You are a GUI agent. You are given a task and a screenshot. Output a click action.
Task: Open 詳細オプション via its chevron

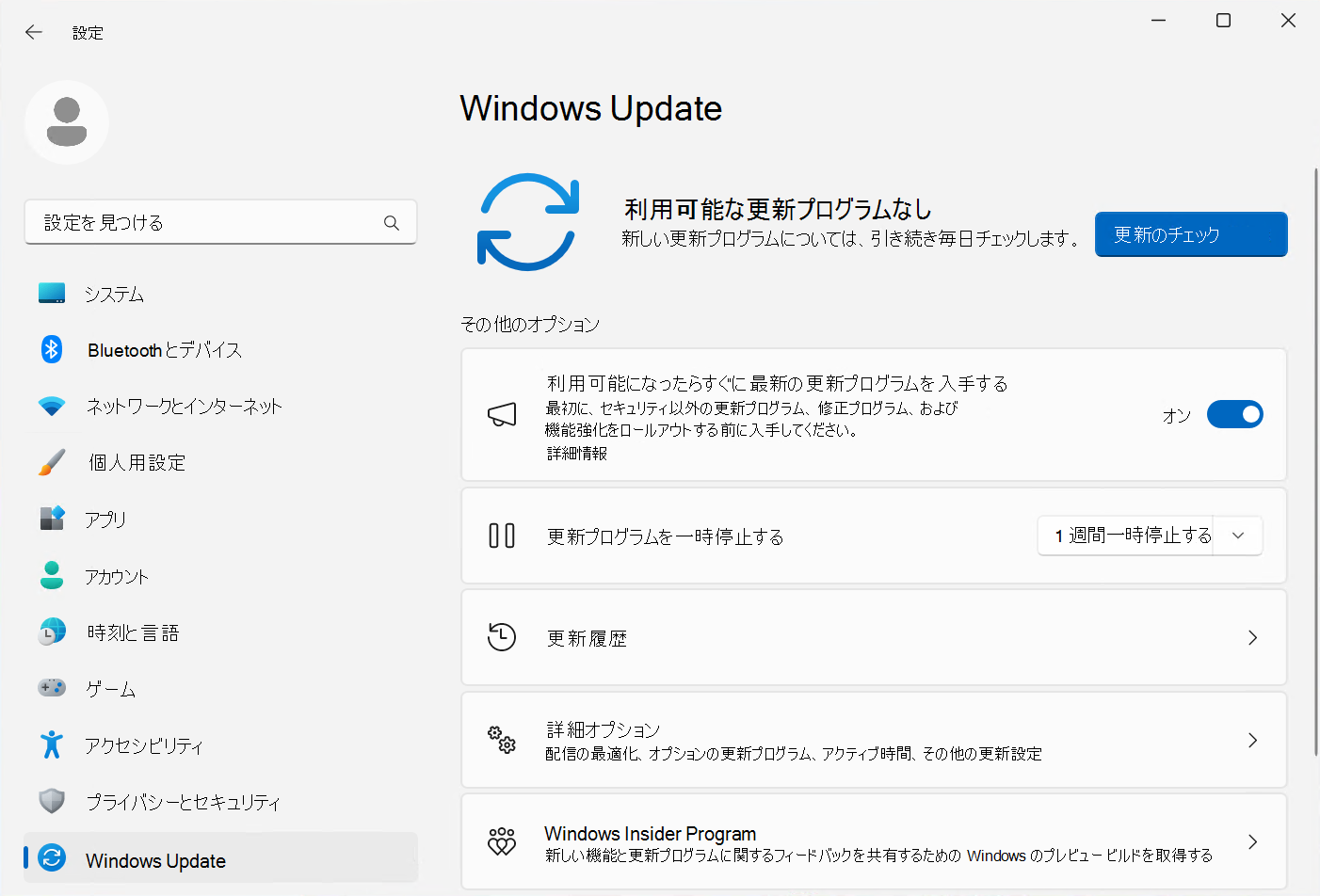[x=1252, y=740]
